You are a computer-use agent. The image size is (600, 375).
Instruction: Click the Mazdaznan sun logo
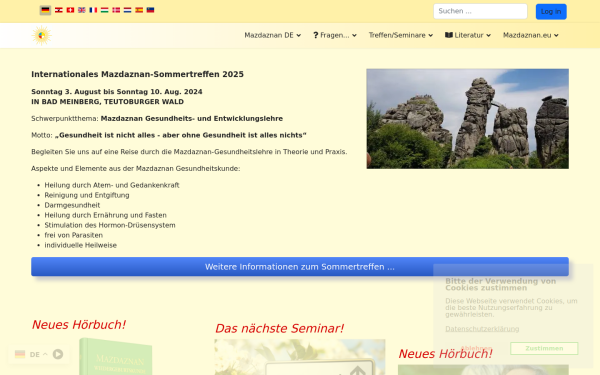(41, 36)
